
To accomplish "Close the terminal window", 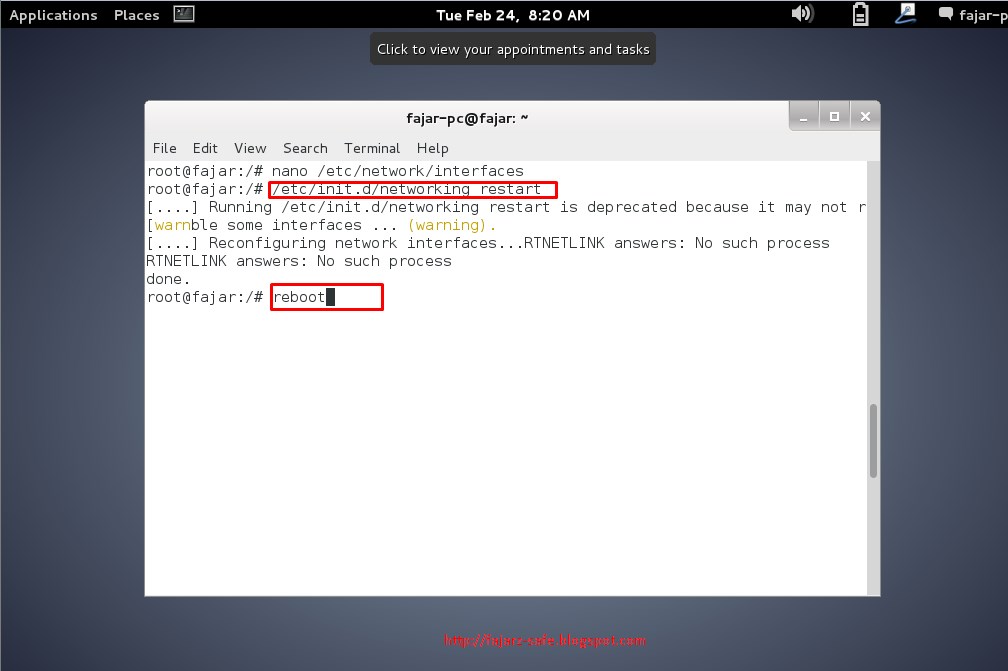I will [865, 116].
